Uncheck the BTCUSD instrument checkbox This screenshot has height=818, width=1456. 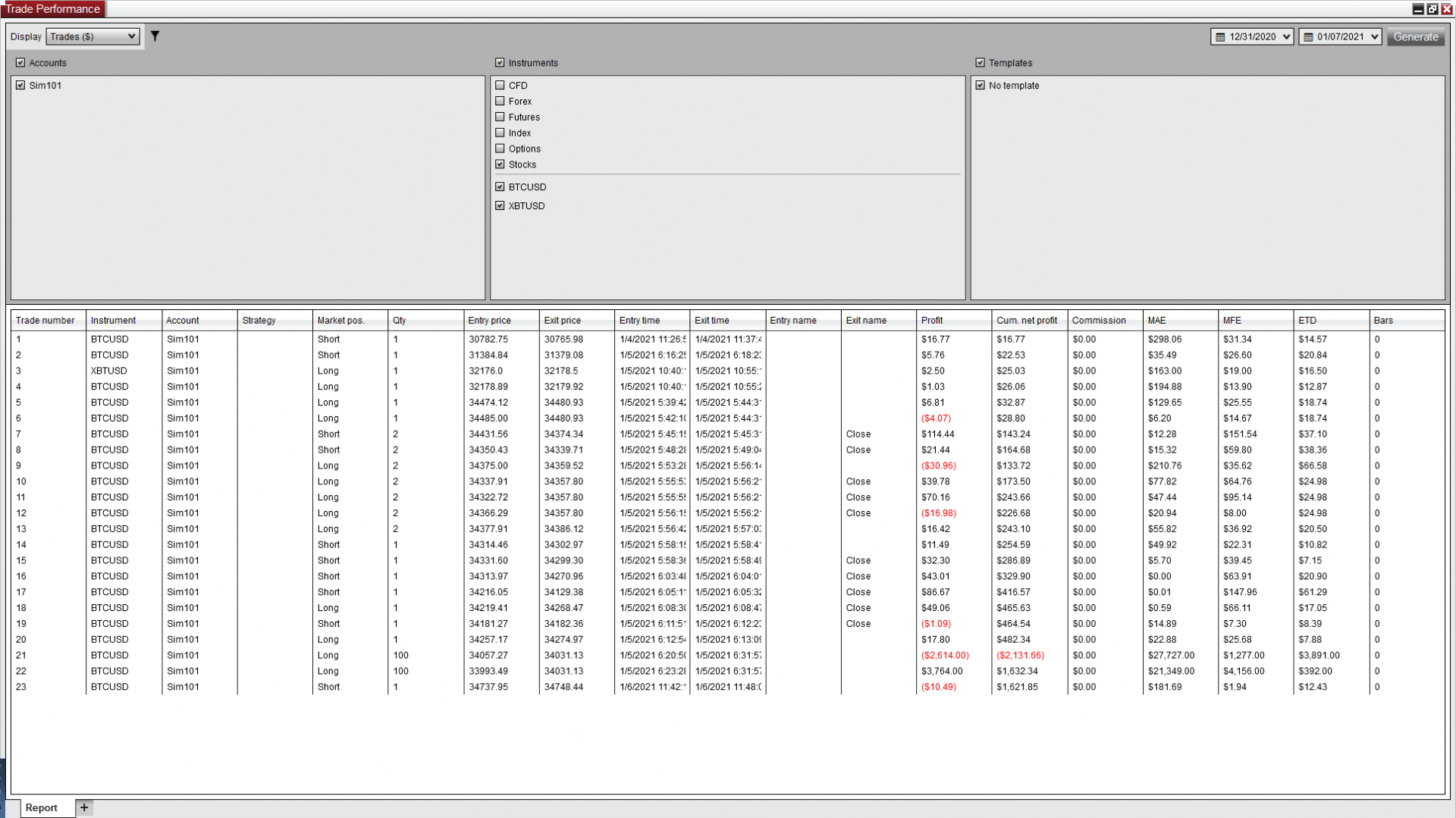500,186
